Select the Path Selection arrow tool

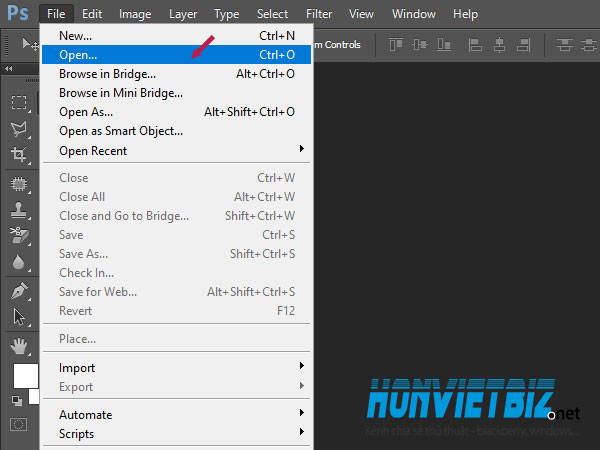tap(19, 317)
